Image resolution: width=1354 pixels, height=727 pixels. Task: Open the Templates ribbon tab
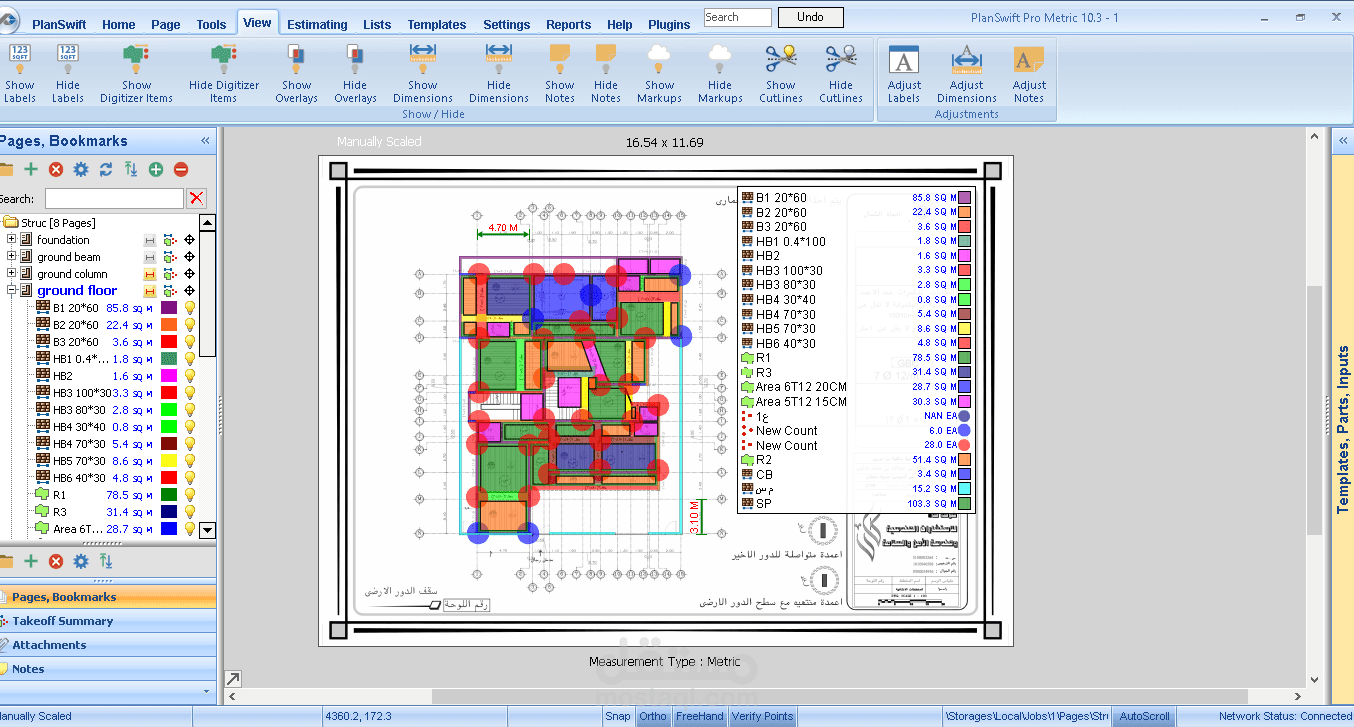437,25
